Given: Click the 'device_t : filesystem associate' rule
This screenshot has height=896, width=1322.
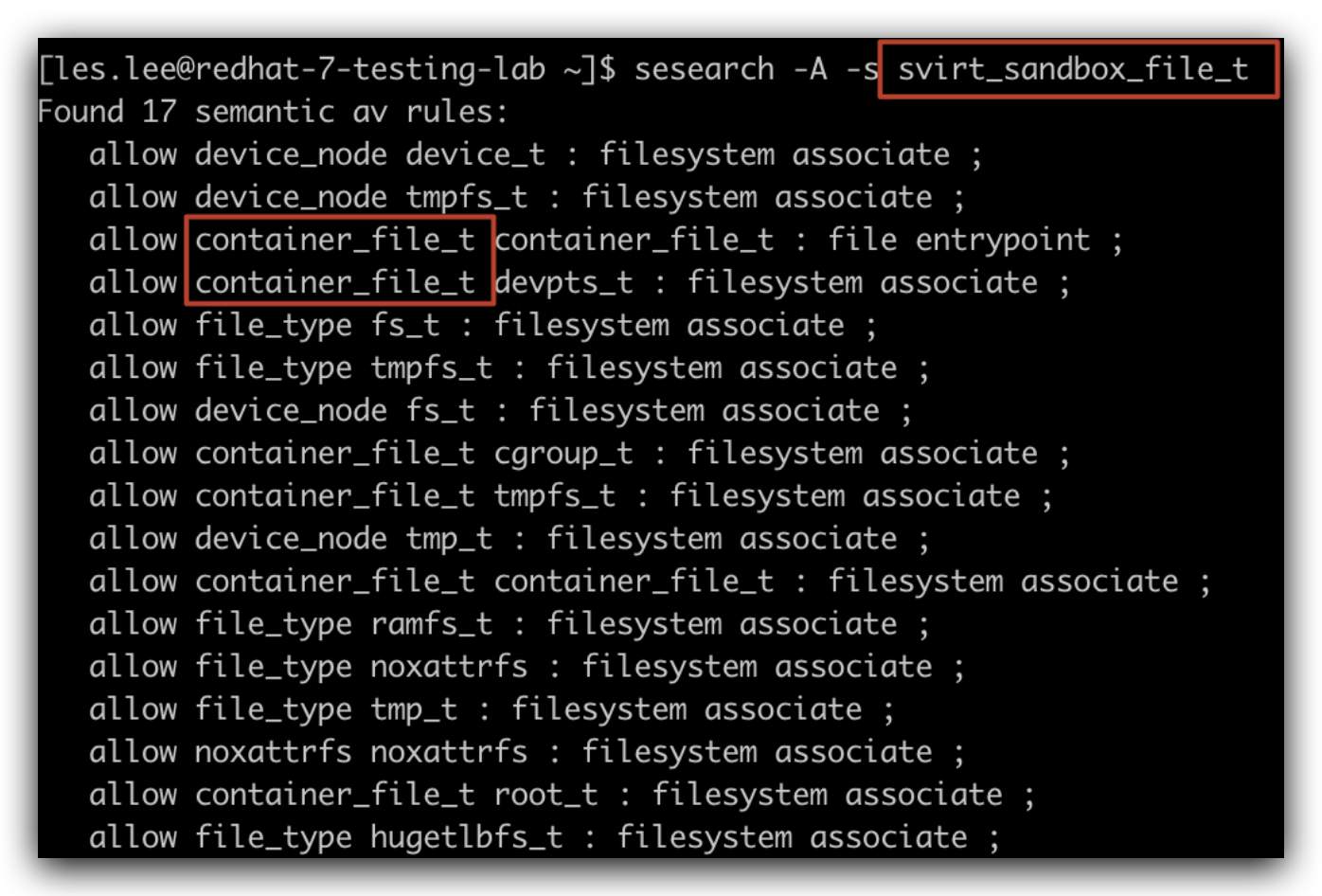Looking at the screenshot, I should tap(677, 155).
